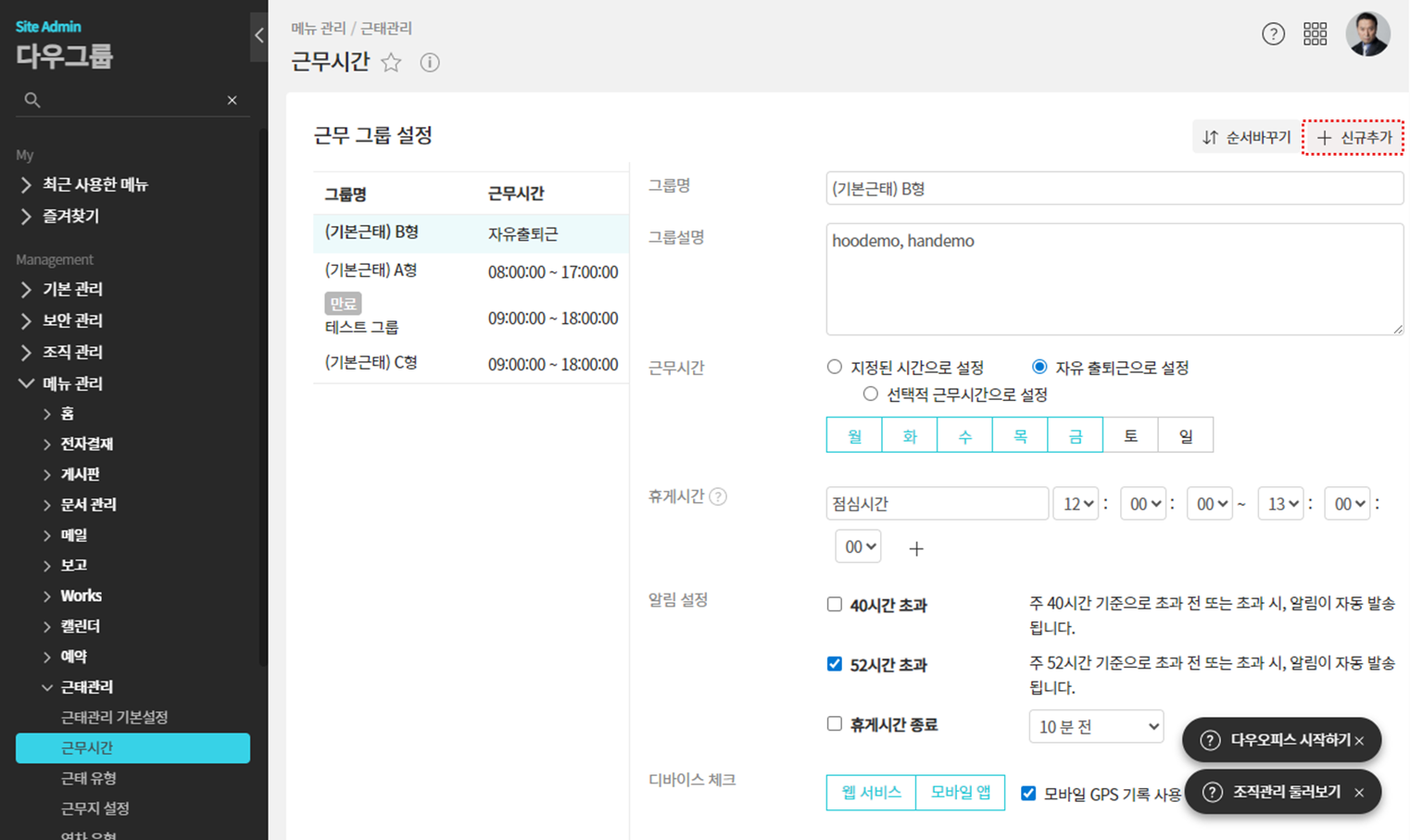Click the help question mark icon in header
Screen dimensions: 1410x840
[1273, 34]
